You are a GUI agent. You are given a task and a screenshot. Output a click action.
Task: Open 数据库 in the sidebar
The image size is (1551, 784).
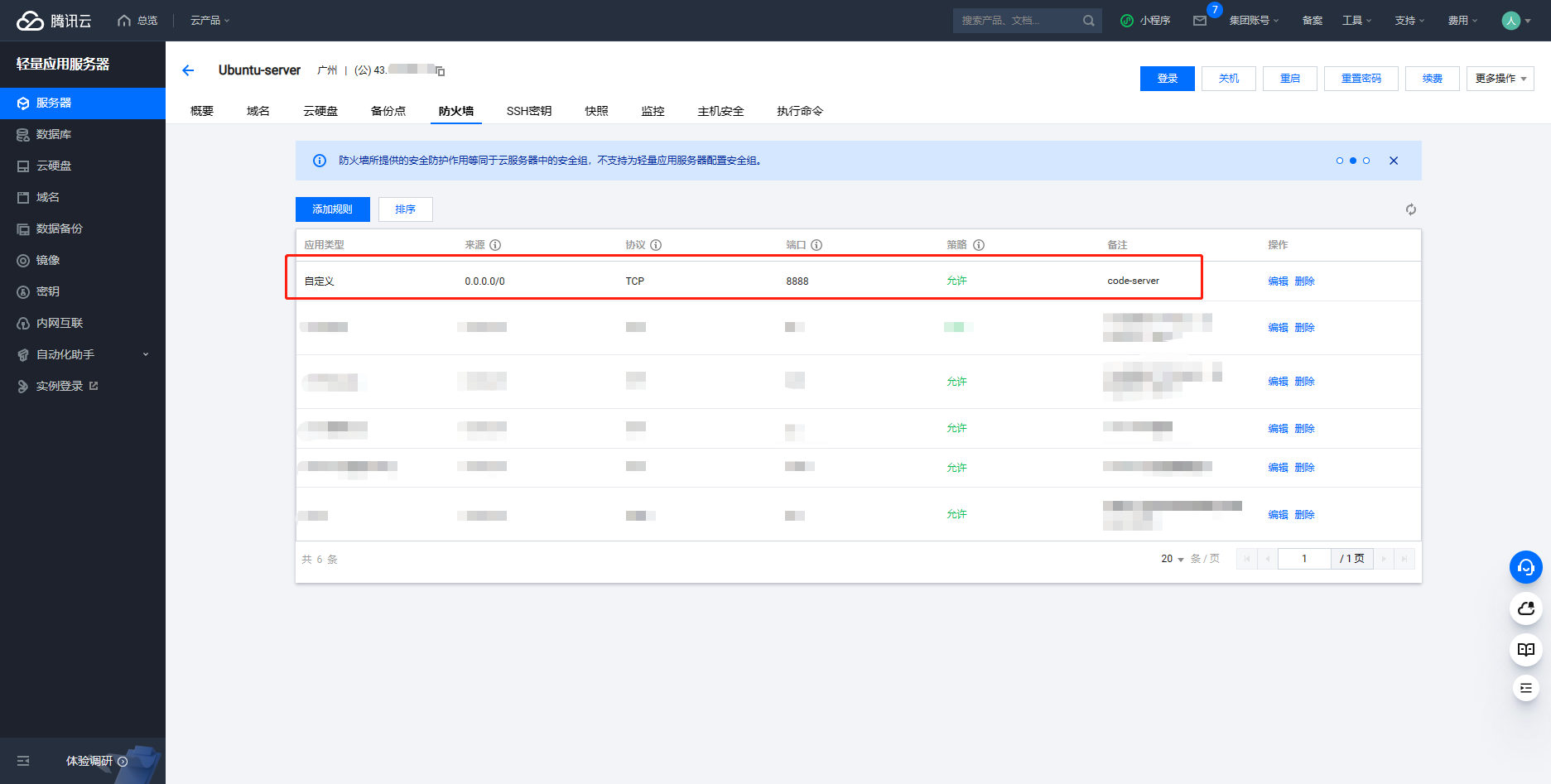(83, 134)
